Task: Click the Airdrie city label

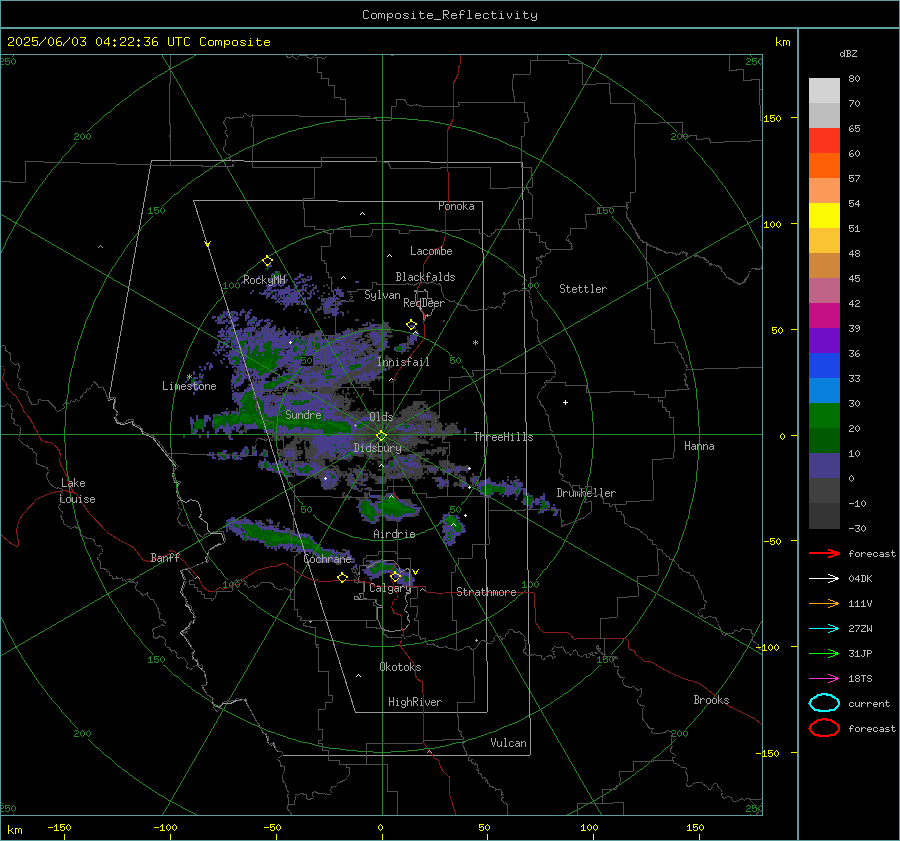Action: click(394, 534)
